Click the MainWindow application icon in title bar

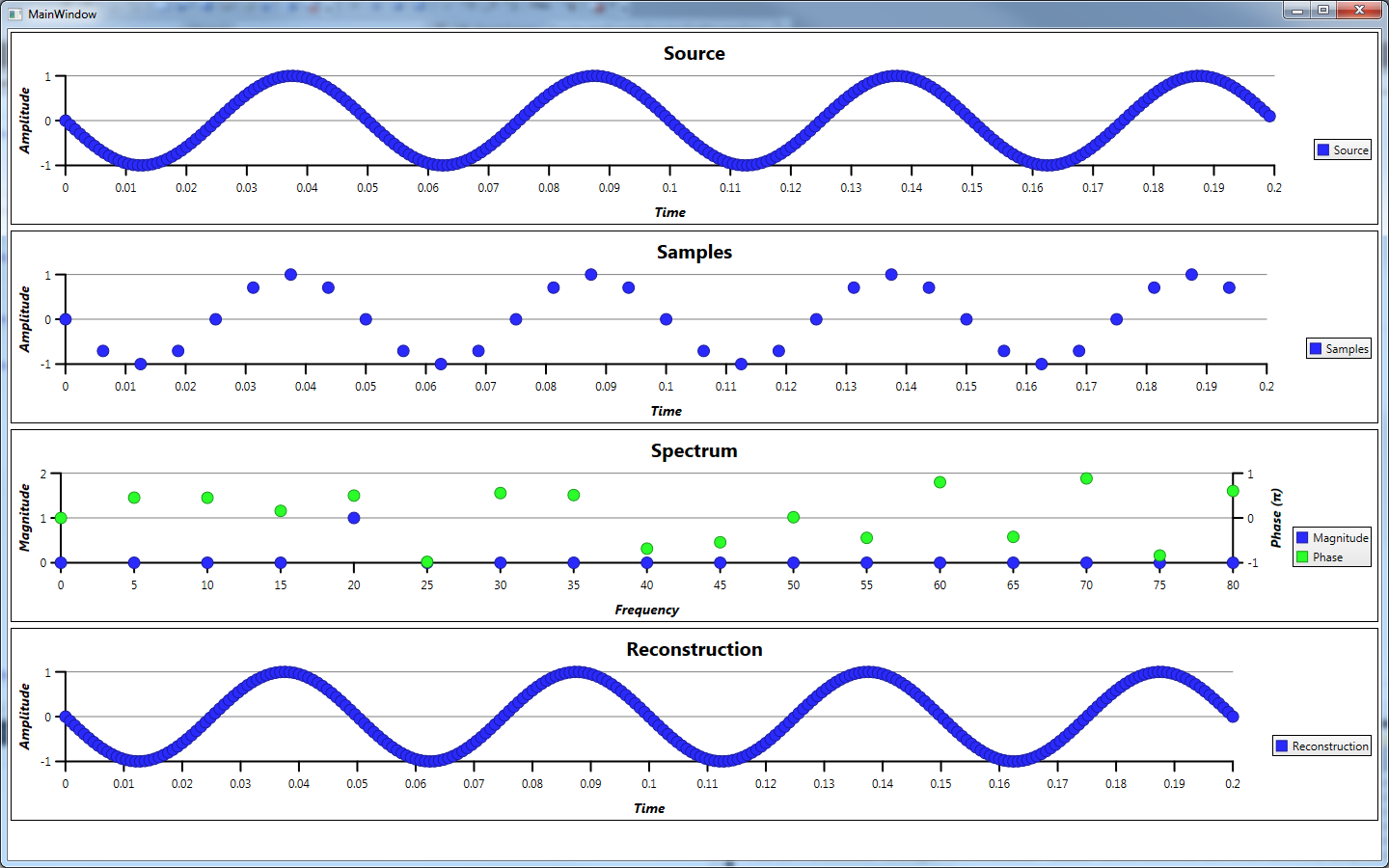tap(14, 14)
